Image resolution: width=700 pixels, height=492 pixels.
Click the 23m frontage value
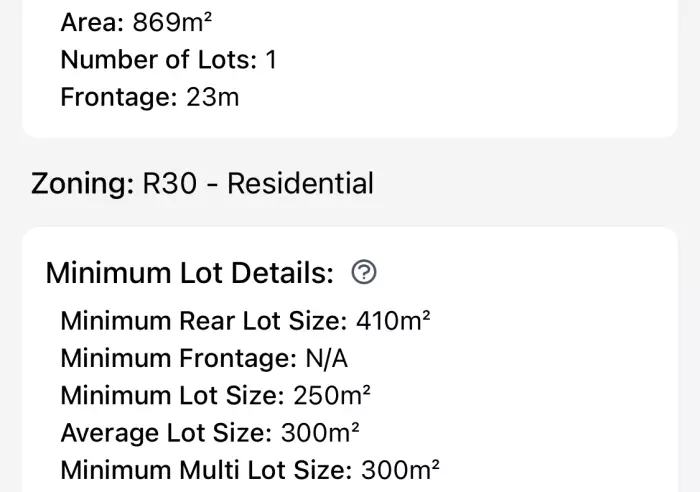[x=212, y=97]
